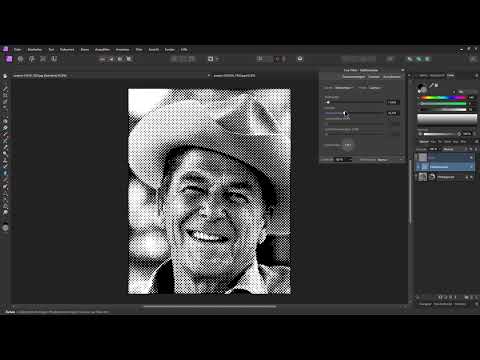This screenshot has width=480, height=360.
Task: Adjust the Kontrast slider in the halftone dialog
Action: 354,113
